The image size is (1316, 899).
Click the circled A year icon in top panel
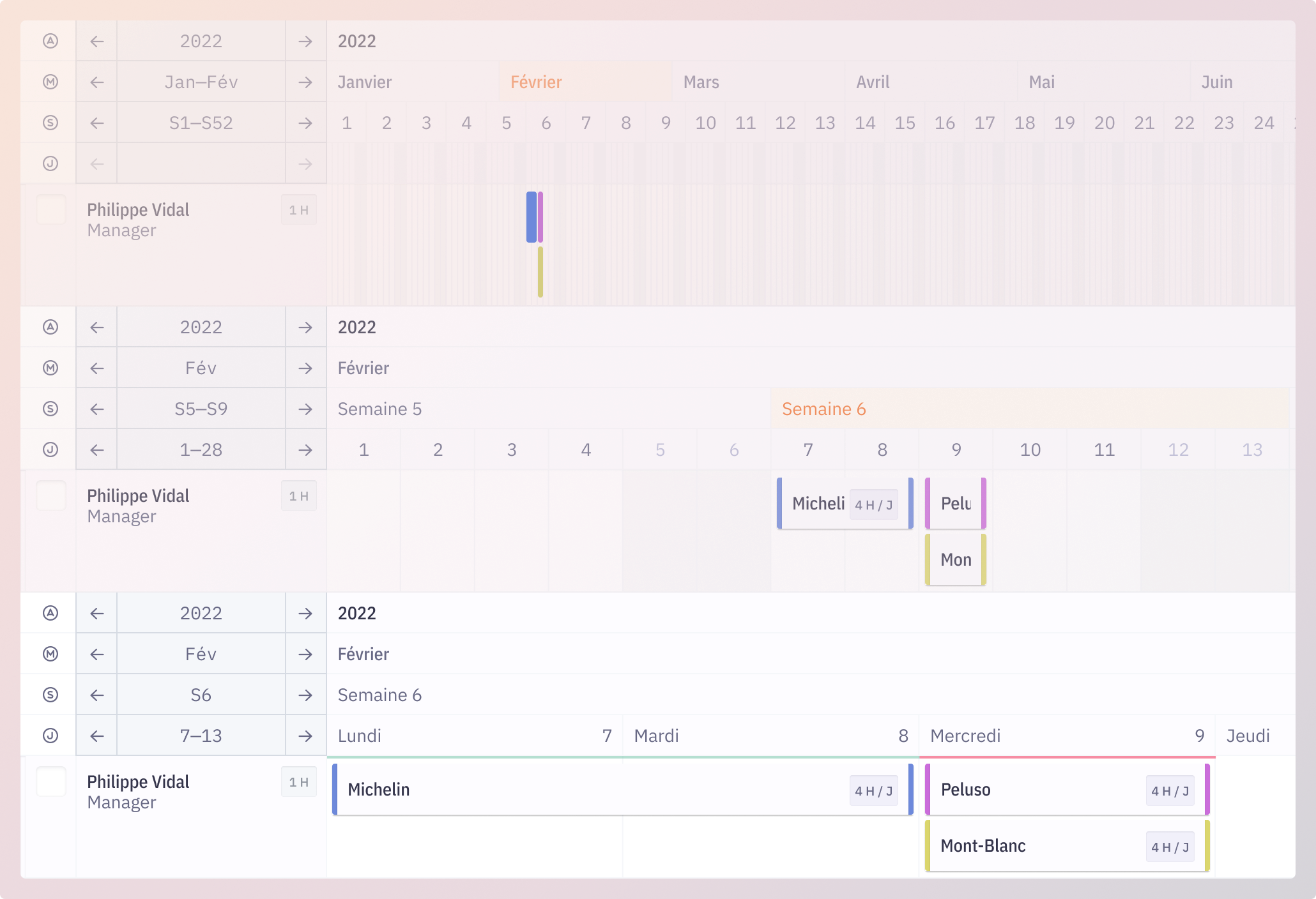point(50,41)
